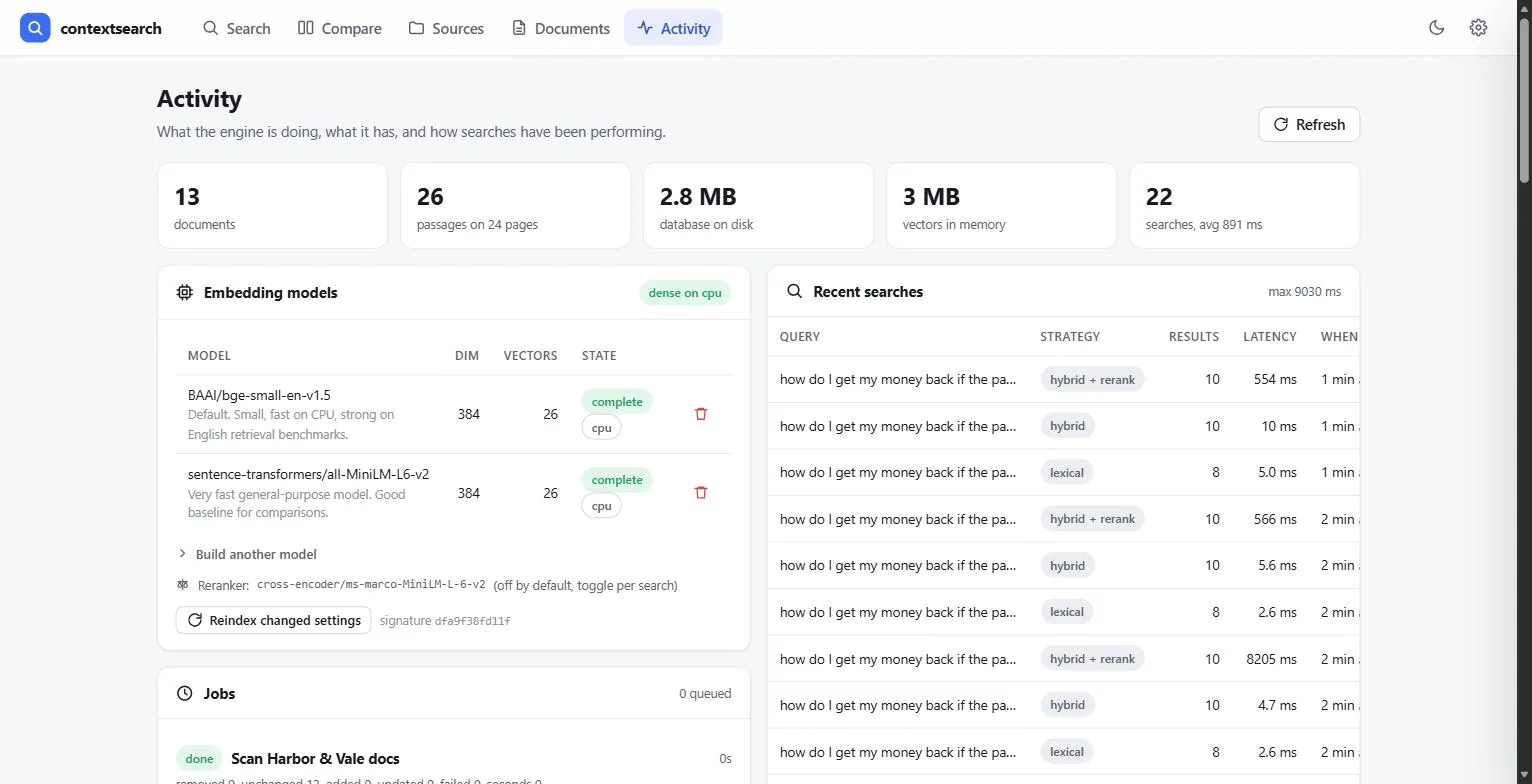Click the RESULTS column header

[1194, 337]
